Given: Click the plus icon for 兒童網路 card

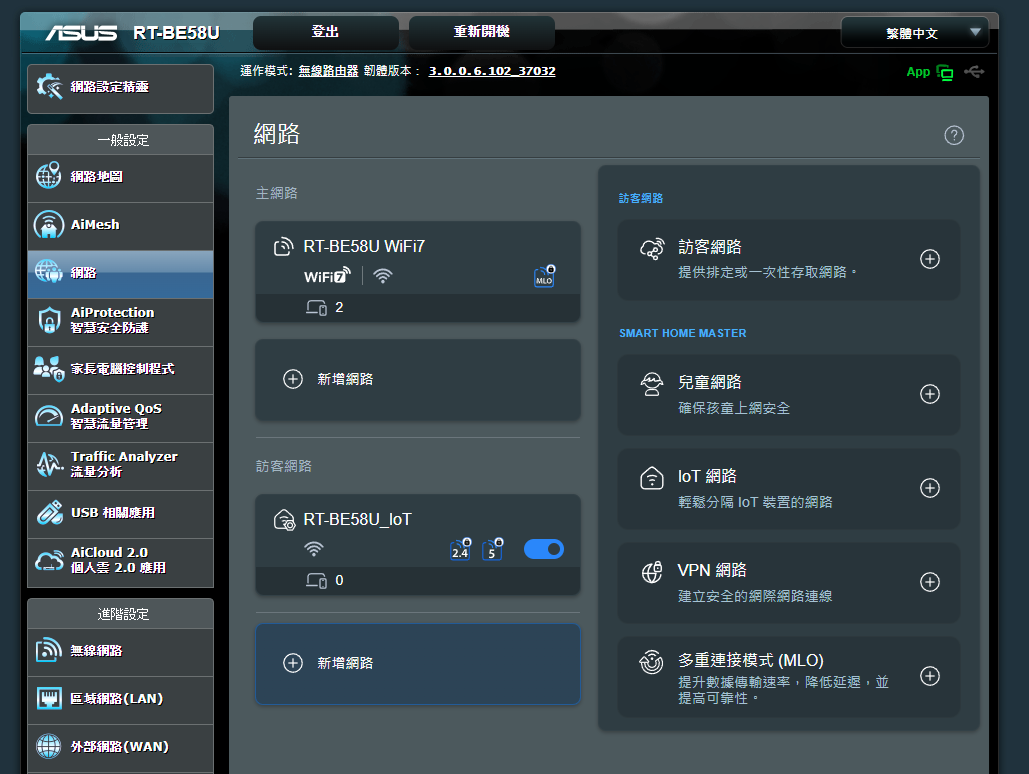Looking at the screenshot, I should pos(929,394).
